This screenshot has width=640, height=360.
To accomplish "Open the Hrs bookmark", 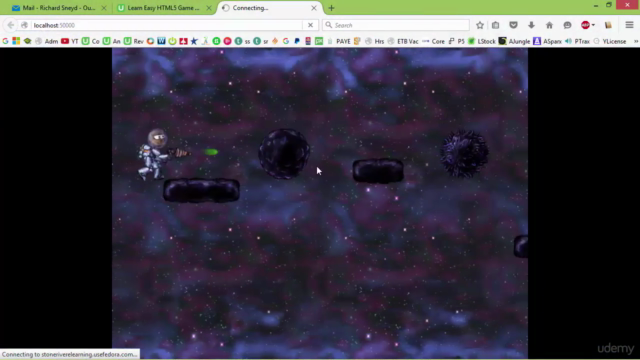I will tap(375, 41).
